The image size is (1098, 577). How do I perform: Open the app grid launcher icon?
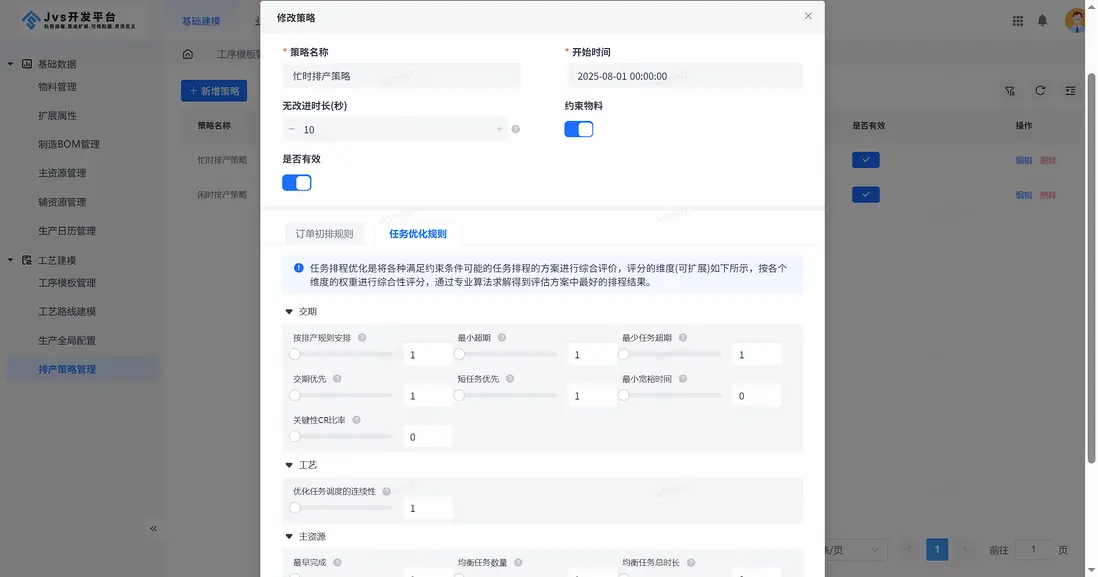1017,20
